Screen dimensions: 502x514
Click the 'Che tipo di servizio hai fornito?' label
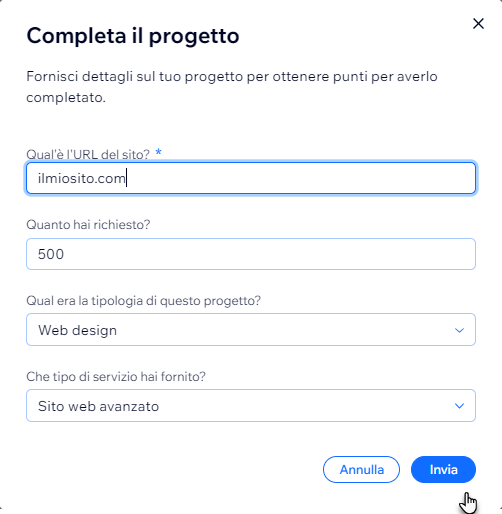[x=116, y=377]
